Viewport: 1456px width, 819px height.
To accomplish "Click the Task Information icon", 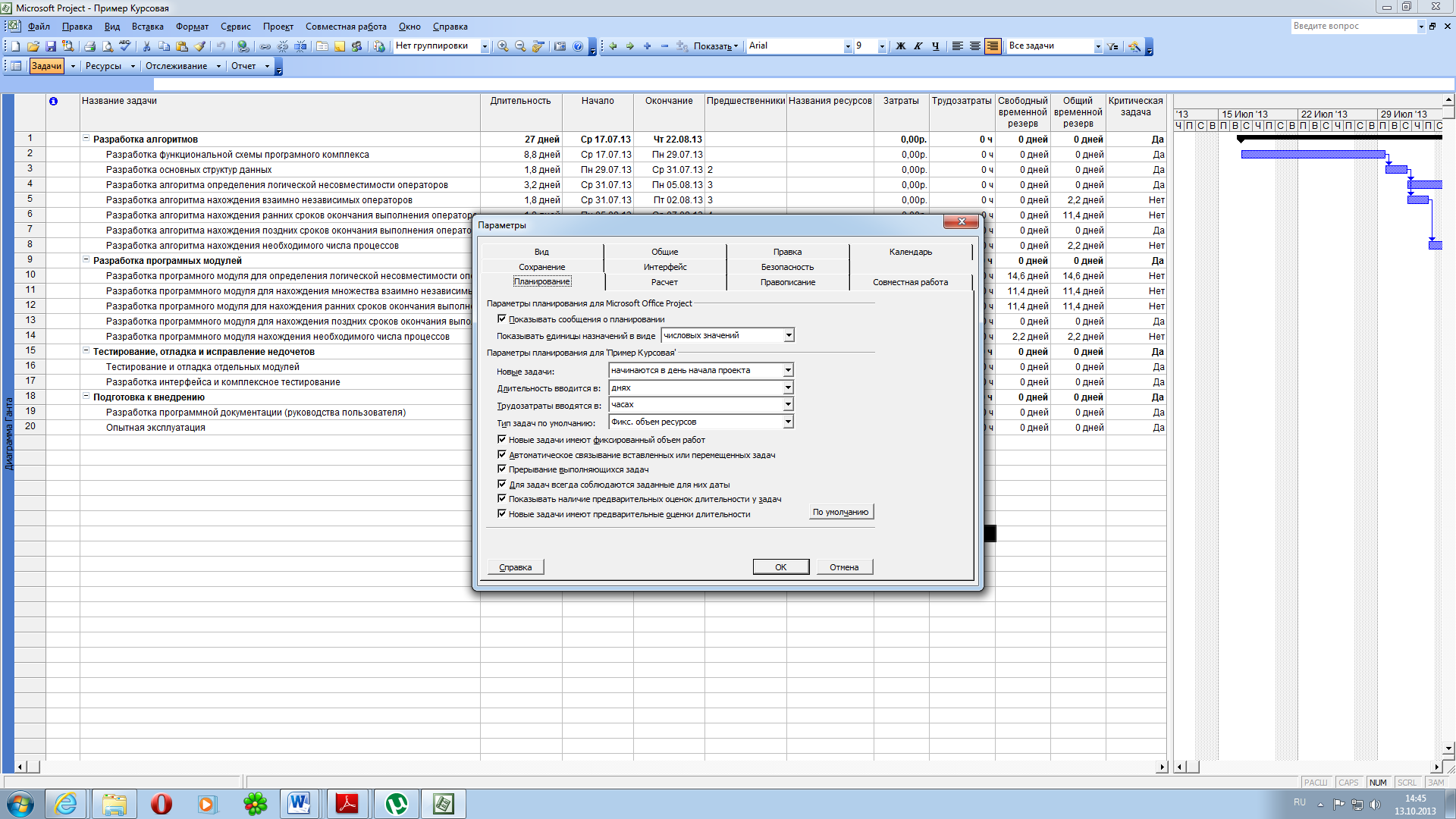I will [322, 46].
